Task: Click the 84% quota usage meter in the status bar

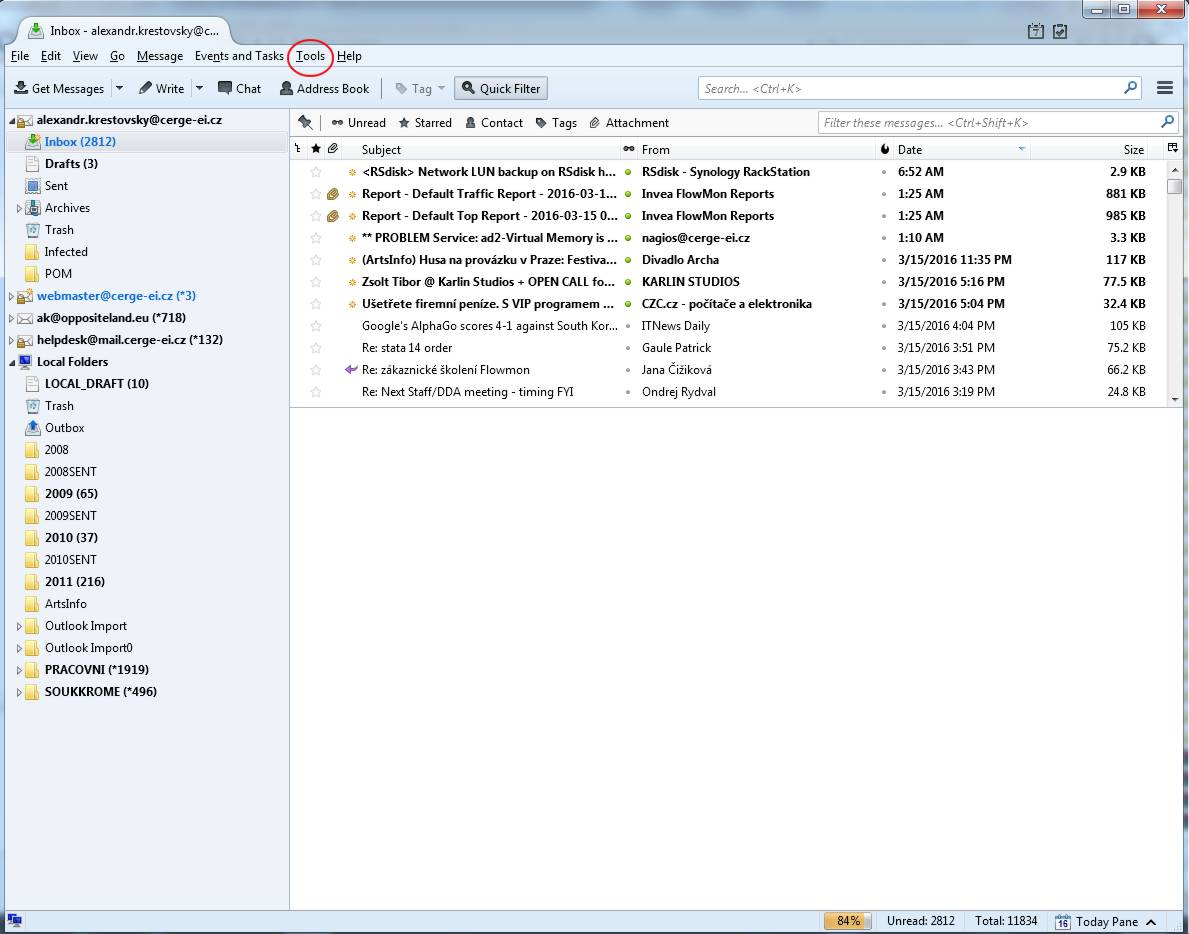Action: point(848,921)
